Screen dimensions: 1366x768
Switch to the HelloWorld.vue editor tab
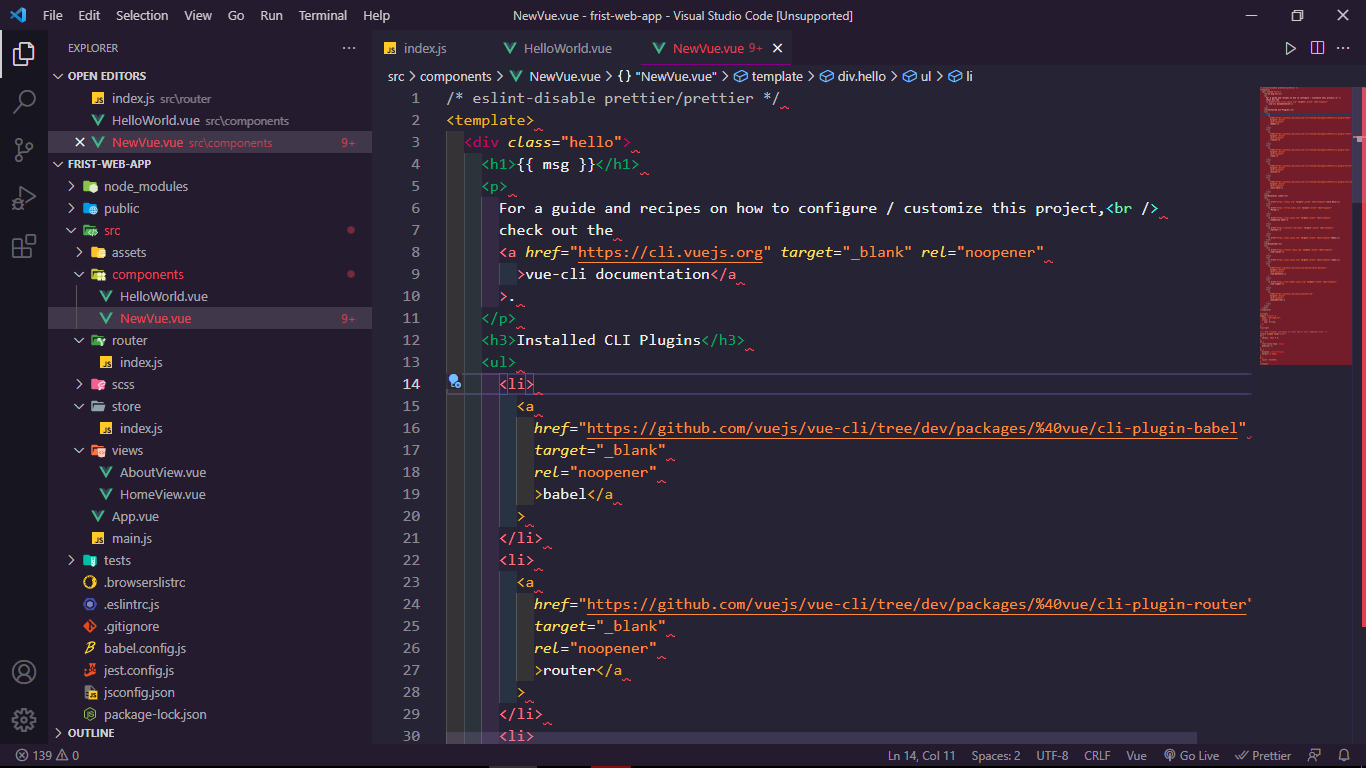pos(567,48)
